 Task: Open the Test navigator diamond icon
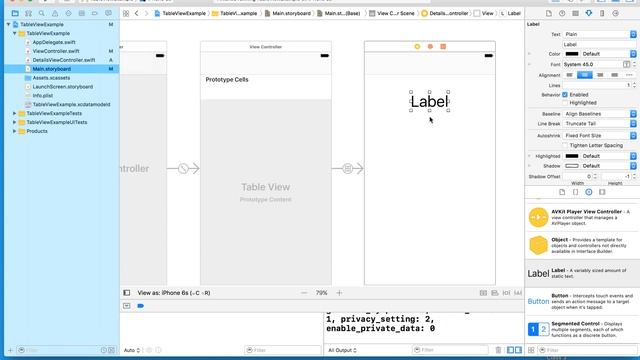(x=68, y=13)
